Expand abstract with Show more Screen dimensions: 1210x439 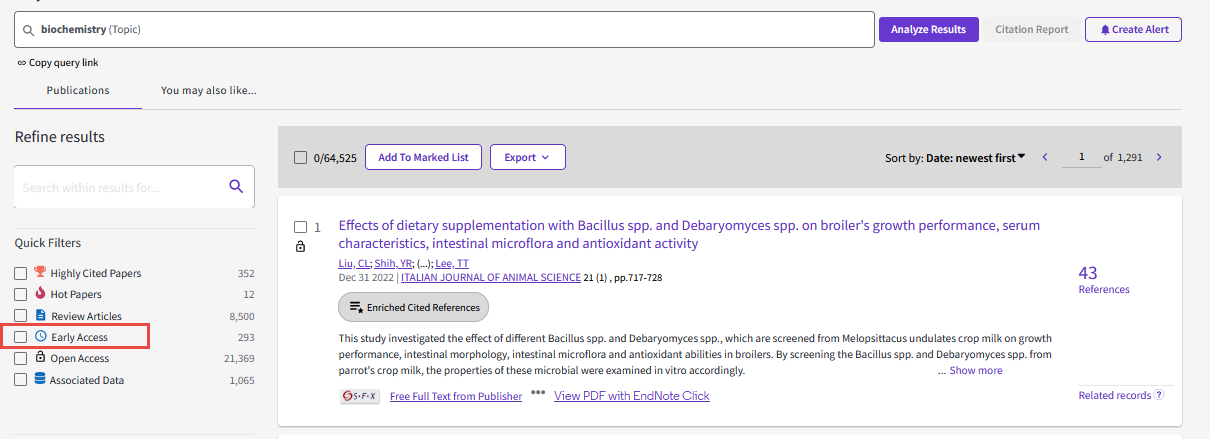click(x=975, y=371)
